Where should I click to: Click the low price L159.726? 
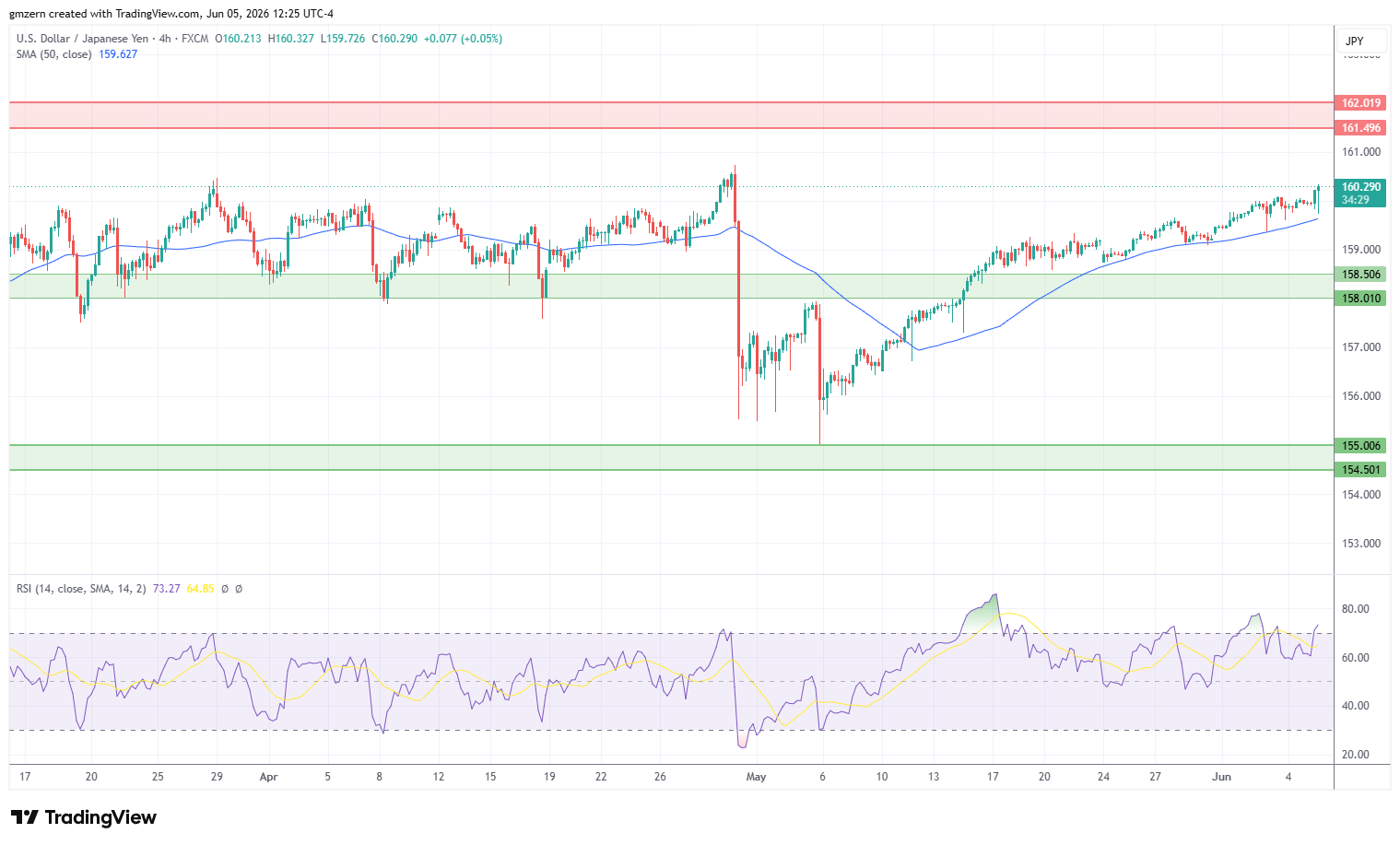point(342,39)
